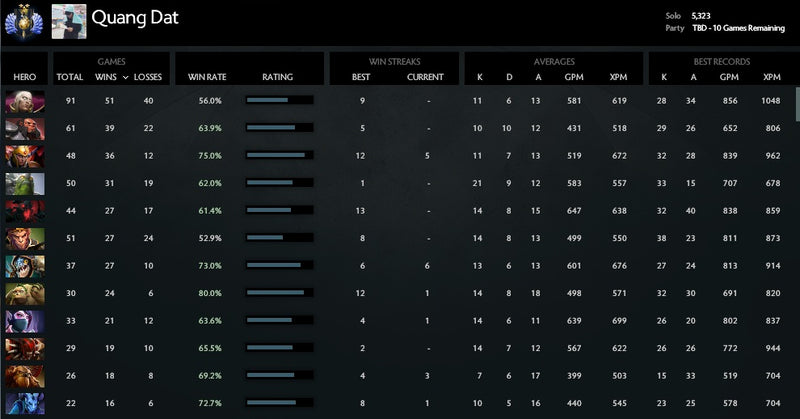Viewport: 800px width, 419px height.
Task: Click the hero portrait with 91 total games
Action: tap(25, 101)
